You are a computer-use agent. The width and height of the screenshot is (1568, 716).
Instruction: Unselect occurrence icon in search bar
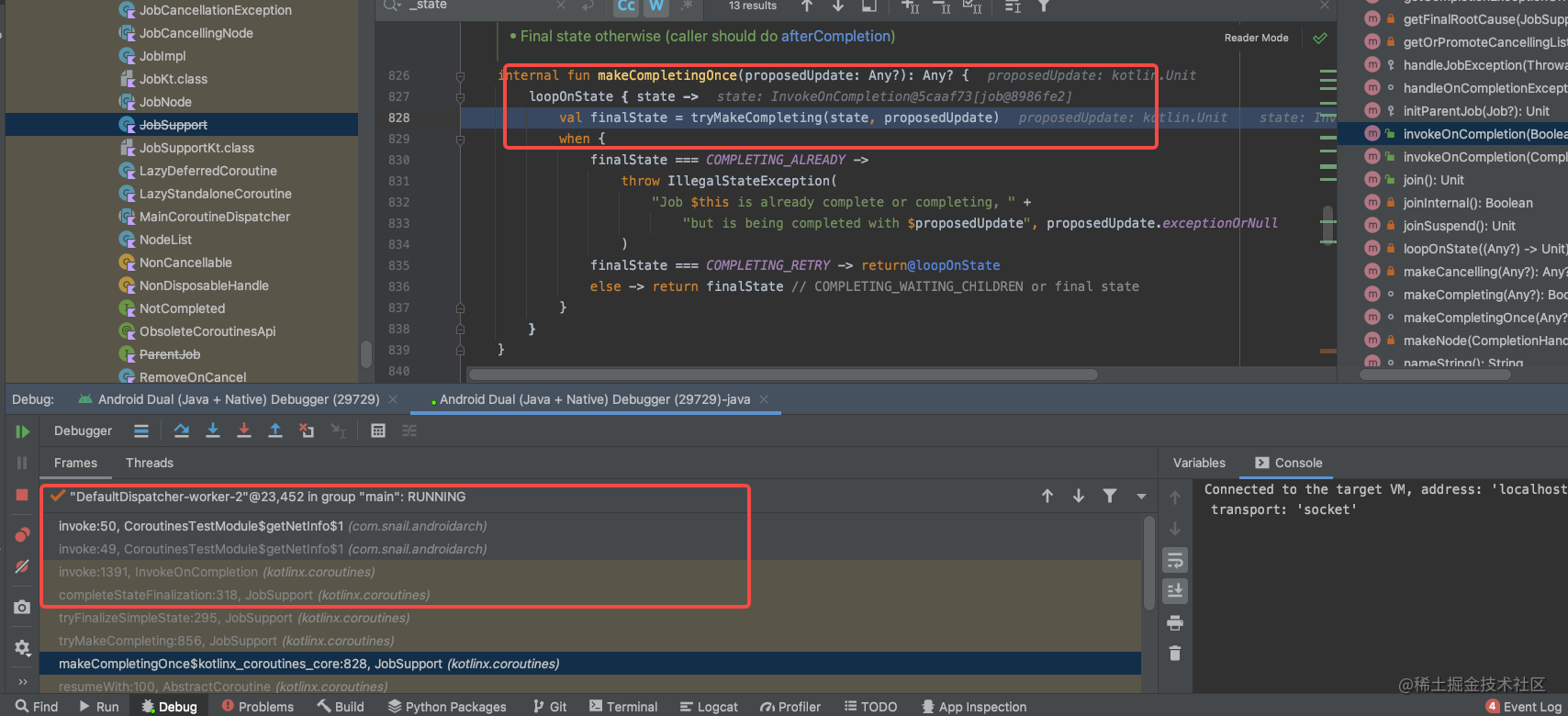(941, 6)
